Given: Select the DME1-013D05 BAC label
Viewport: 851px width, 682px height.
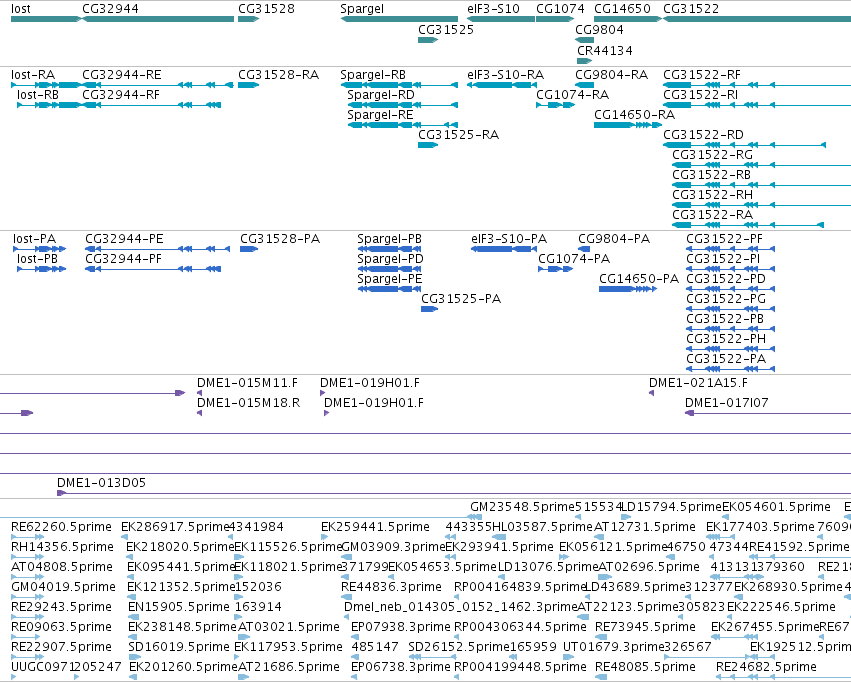Looking at the screenshot, I should [101, 483].
